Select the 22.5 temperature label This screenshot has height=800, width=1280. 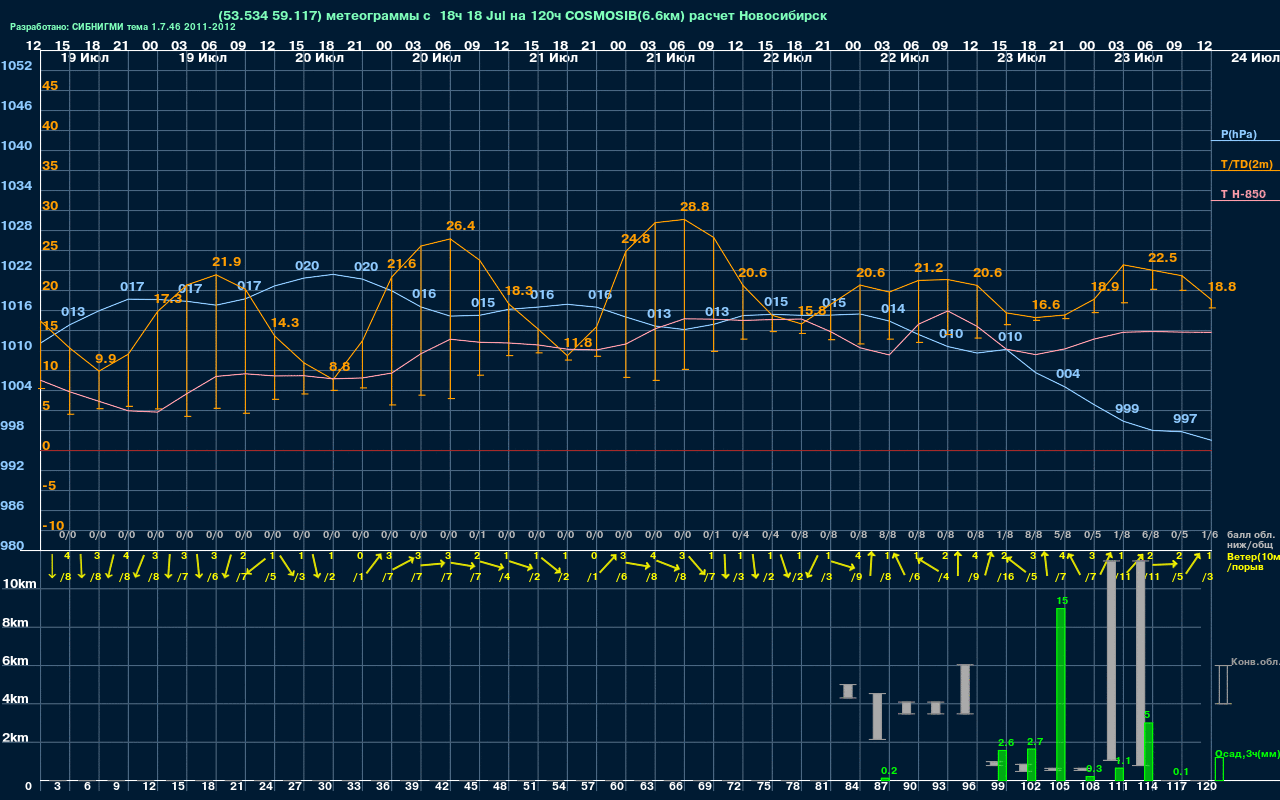[x=1162, y=257]
